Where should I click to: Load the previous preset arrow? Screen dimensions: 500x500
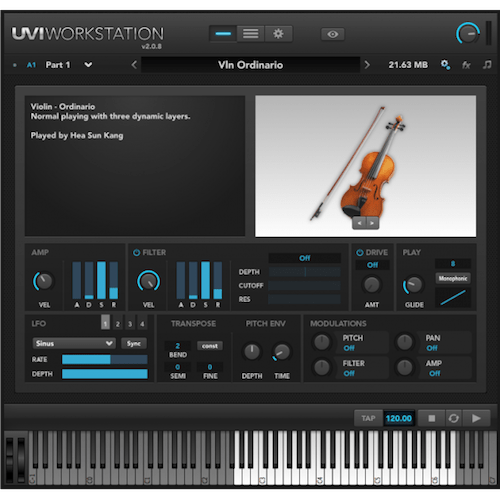pyautogui.click(x=134, y=65)
